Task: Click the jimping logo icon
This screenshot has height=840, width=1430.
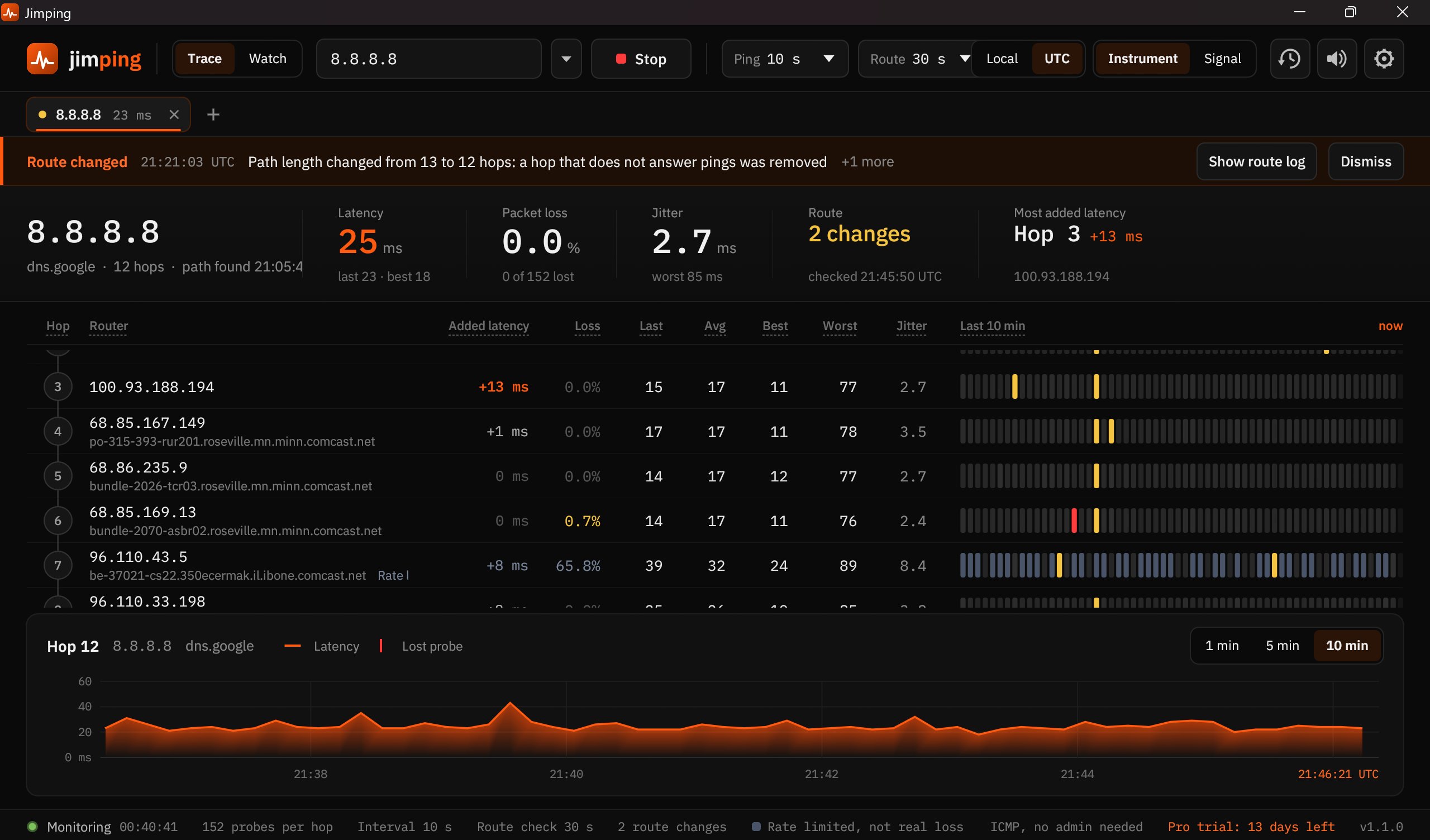Action: tap(42, 59)
